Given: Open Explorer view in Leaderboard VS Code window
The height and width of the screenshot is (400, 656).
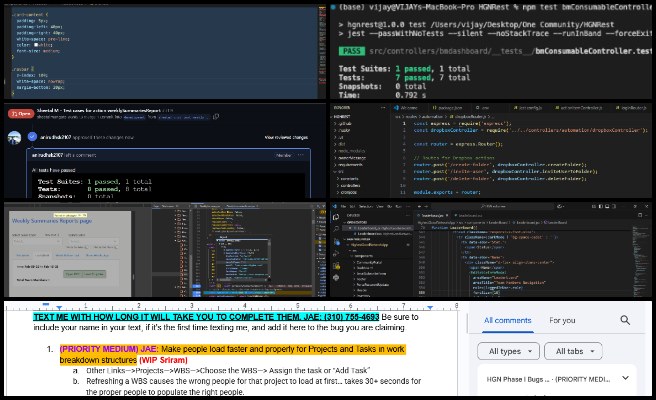Looking at the screenshot, I should point(336,217).
